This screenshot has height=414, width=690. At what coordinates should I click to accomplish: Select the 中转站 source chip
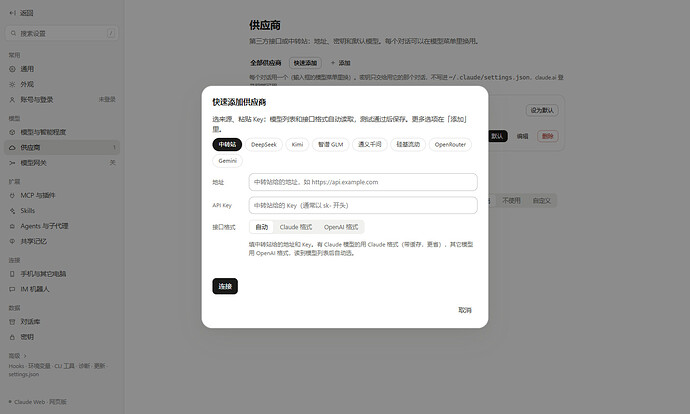point(227,144)
